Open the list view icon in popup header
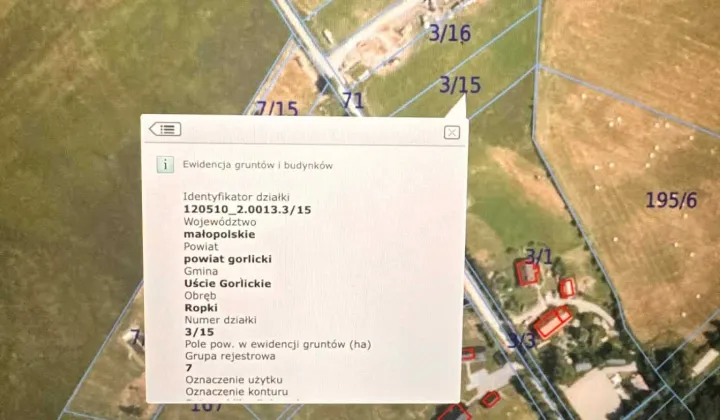The image size is (720, 420). [x=165, y=129]
